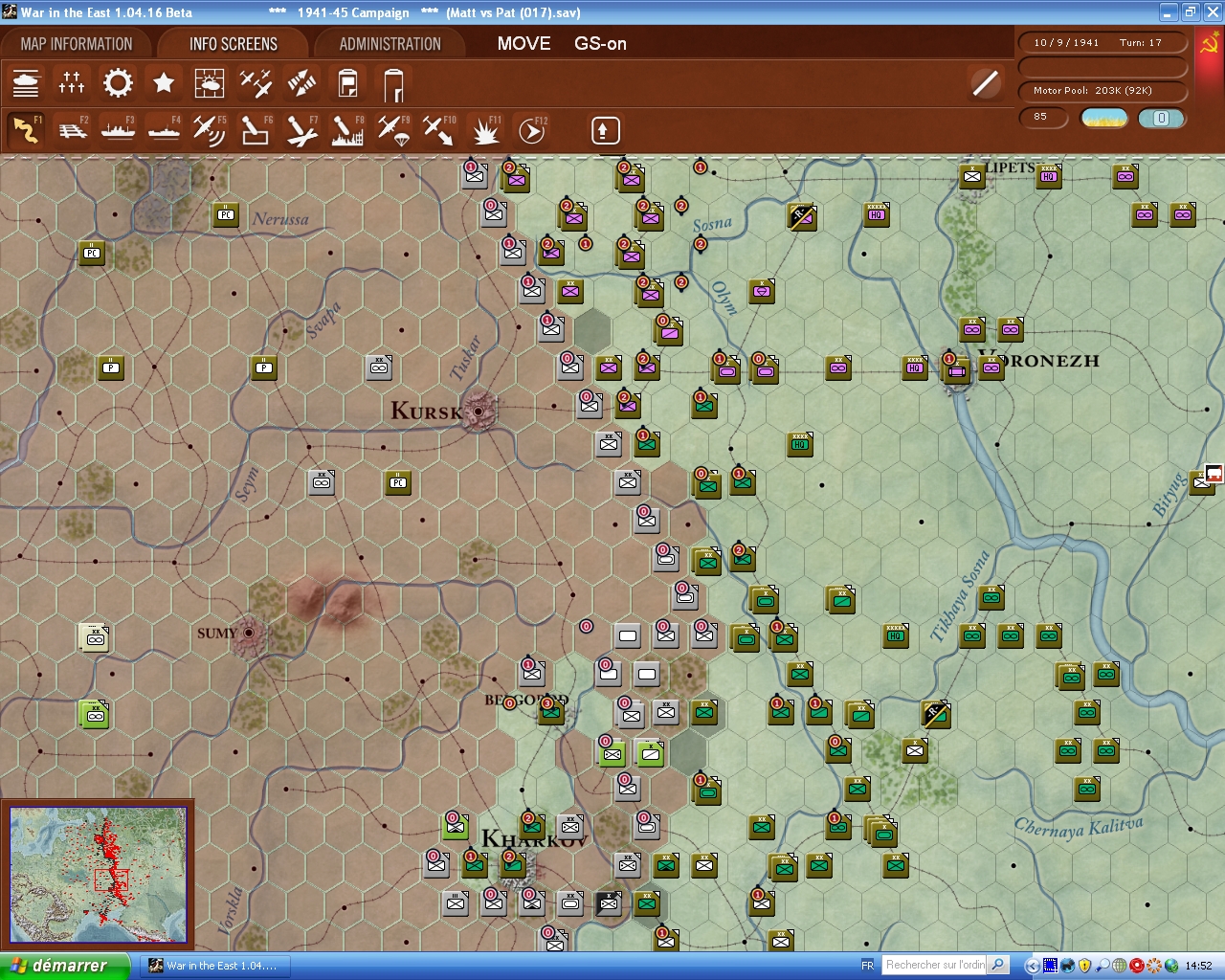Click the War in the East taskbar button
The width and height of the screenshot is (1225, 980).
point(213,966)
